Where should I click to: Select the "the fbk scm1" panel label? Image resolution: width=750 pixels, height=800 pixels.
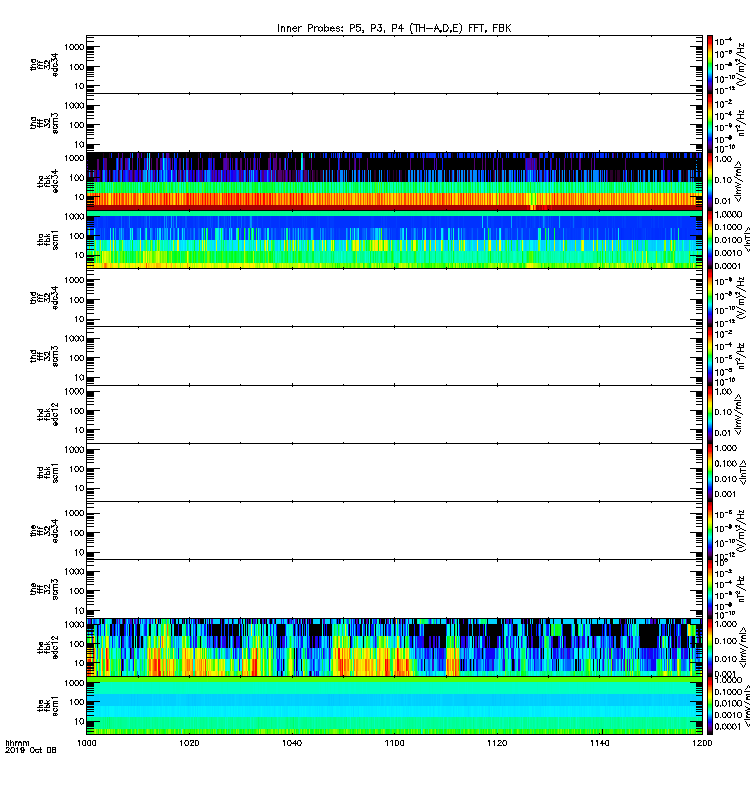(48, 705)
